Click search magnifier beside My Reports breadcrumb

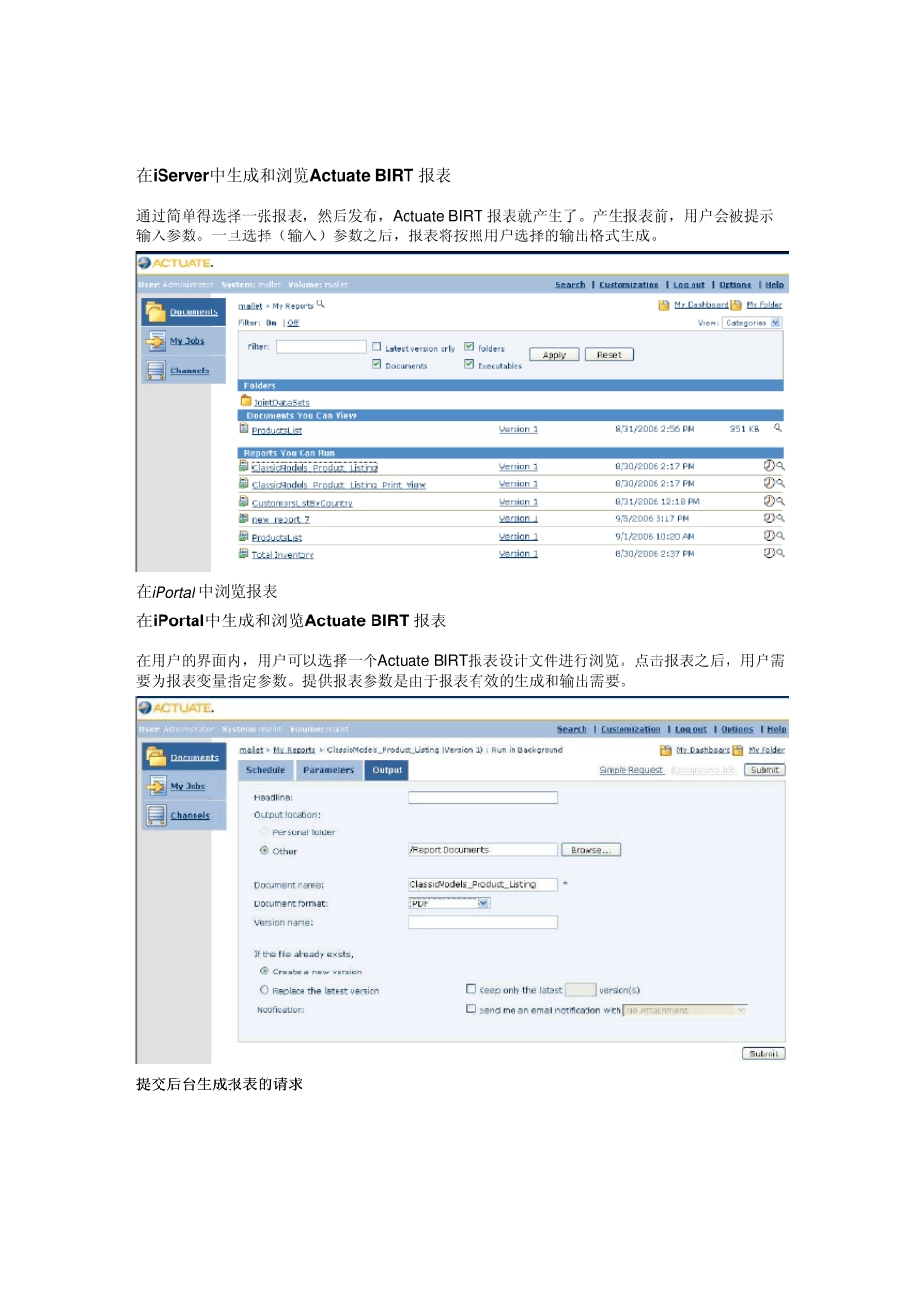pyautogui.click(x=320, y=304)
